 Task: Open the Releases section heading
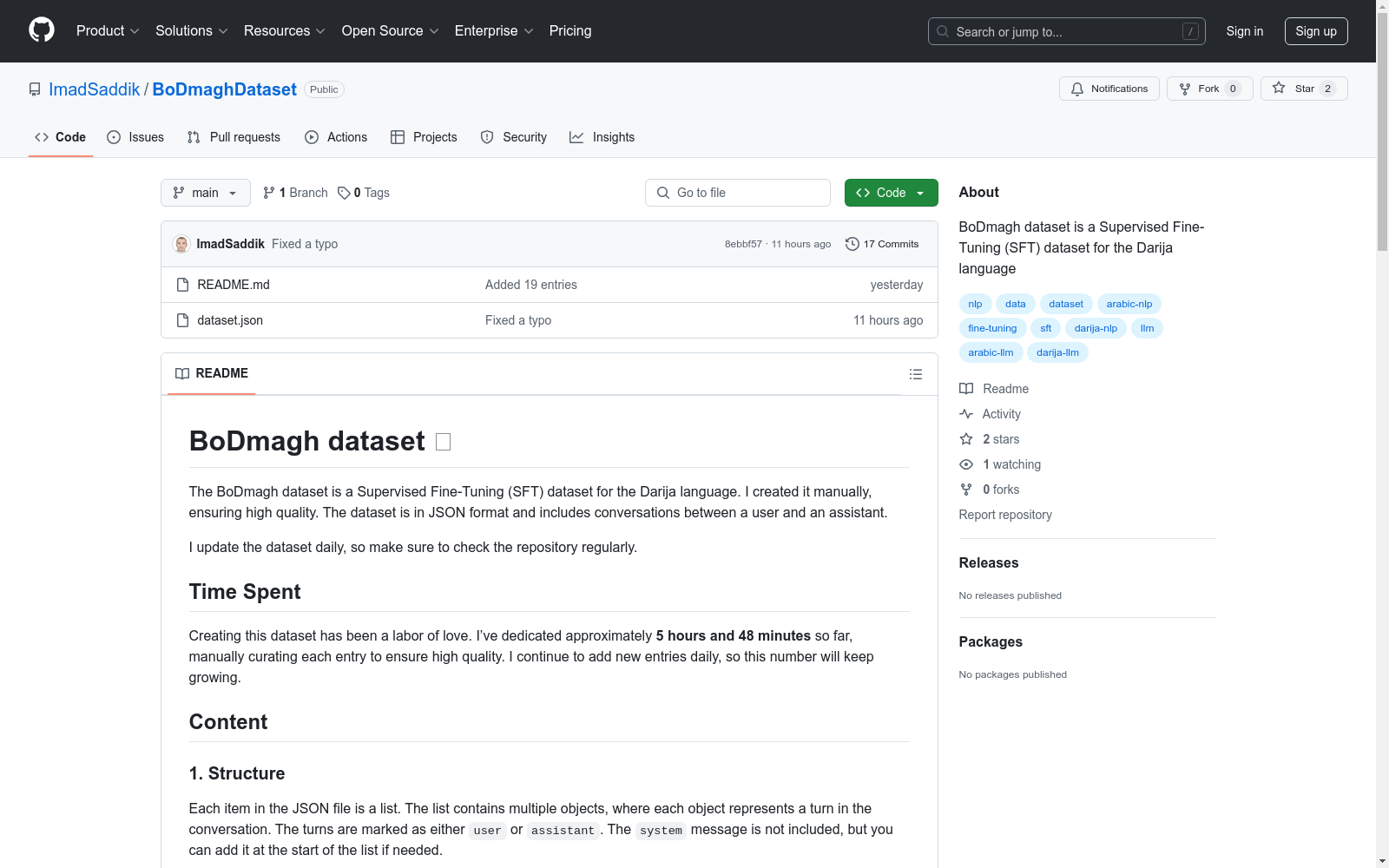989,562
